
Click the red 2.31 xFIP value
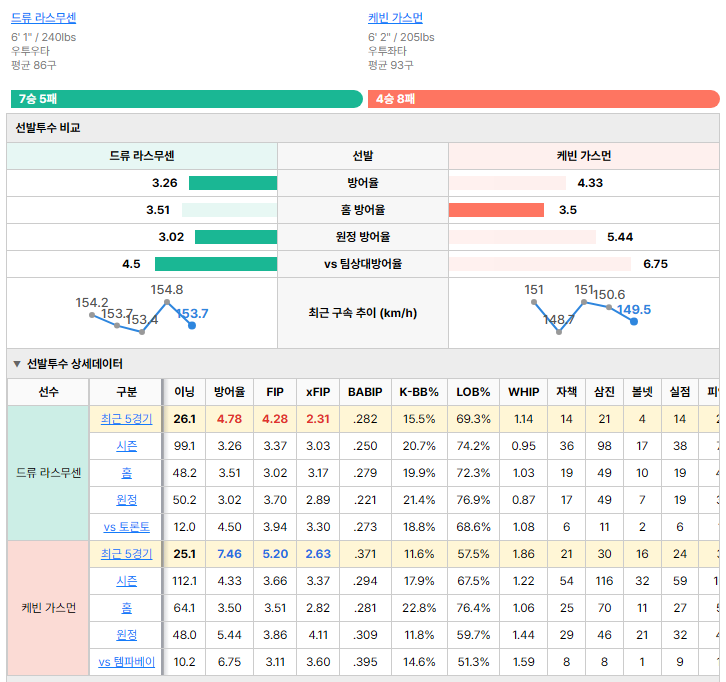point(318,419)
